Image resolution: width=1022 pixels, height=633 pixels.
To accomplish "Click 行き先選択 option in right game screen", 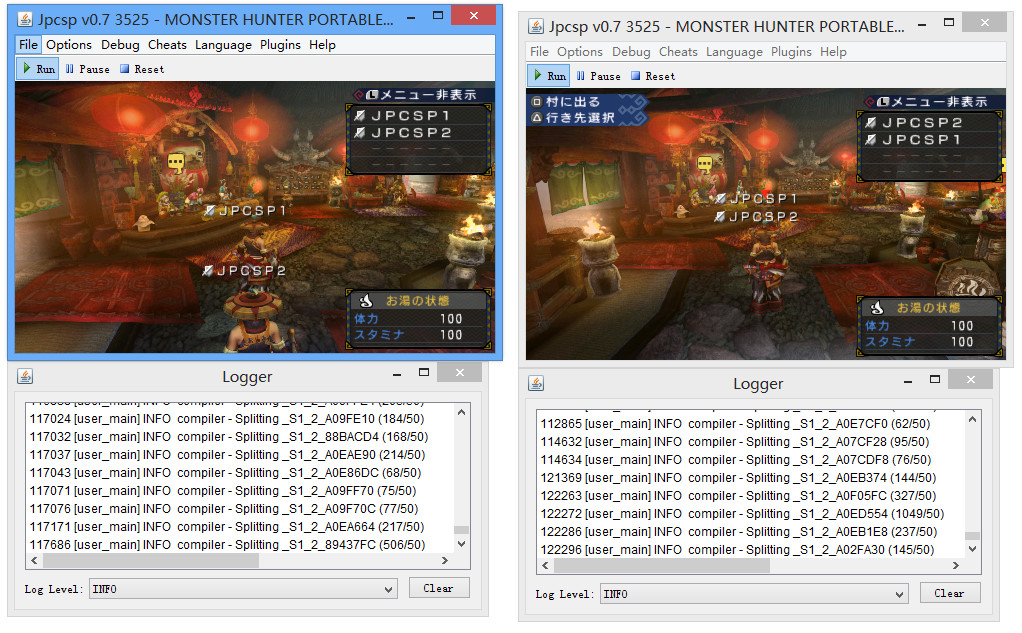I will click(573, 117).
